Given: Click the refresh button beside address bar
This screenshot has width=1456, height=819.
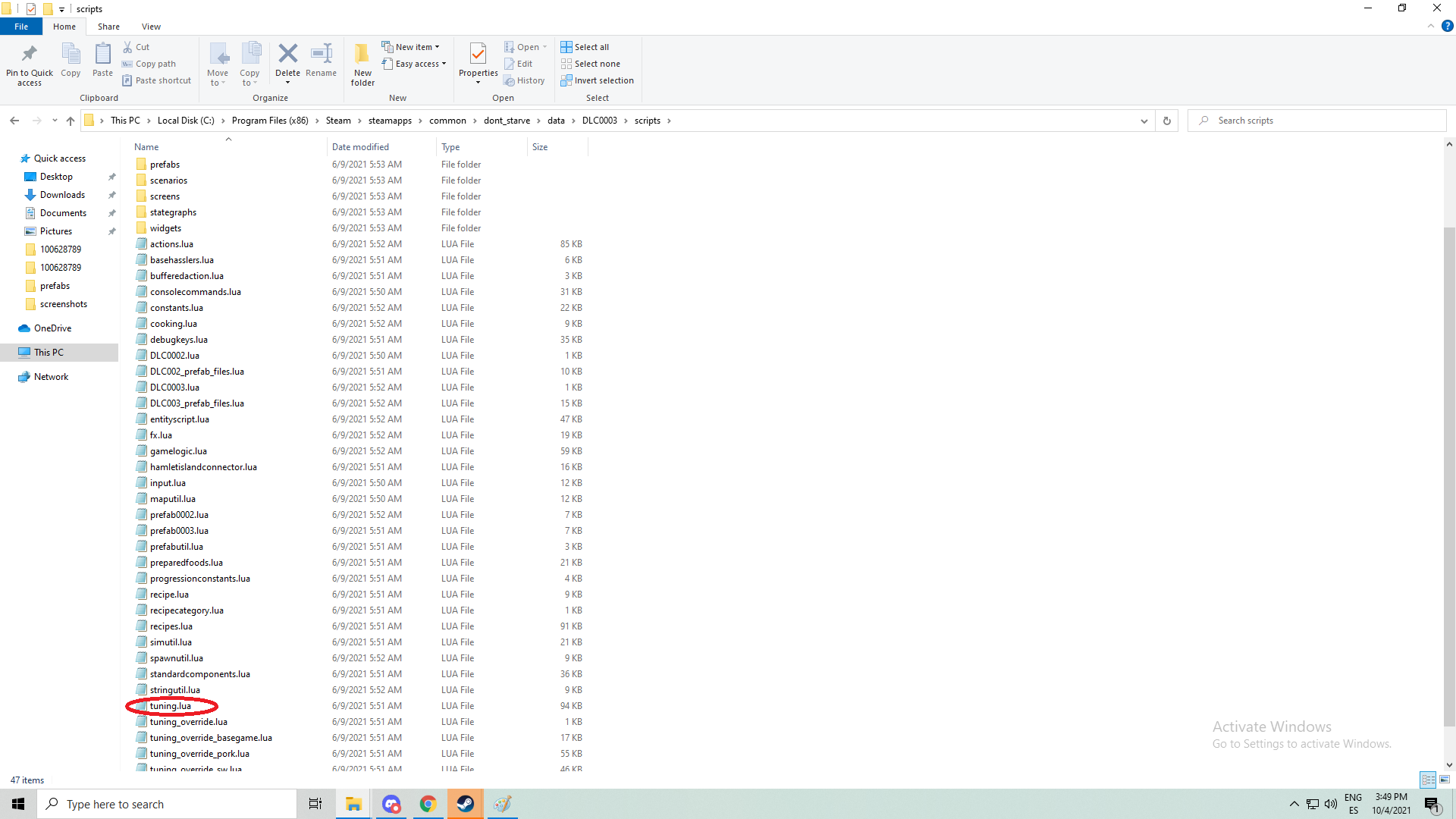Looking at the screenshot, I should (1166, 121).
